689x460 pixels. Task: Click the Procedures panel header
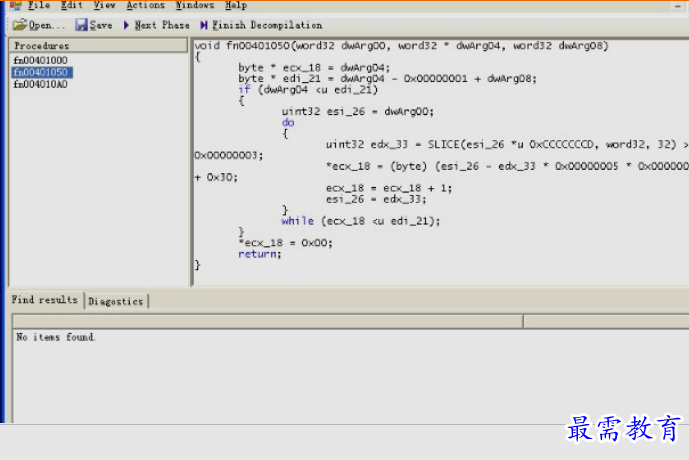98,46
